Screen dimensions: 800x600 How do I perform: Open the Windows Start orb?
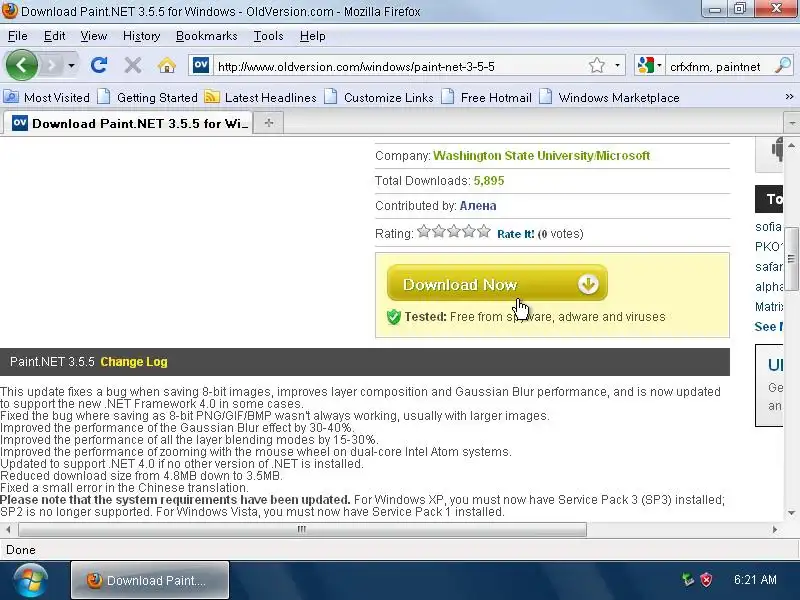click(31, 580)
